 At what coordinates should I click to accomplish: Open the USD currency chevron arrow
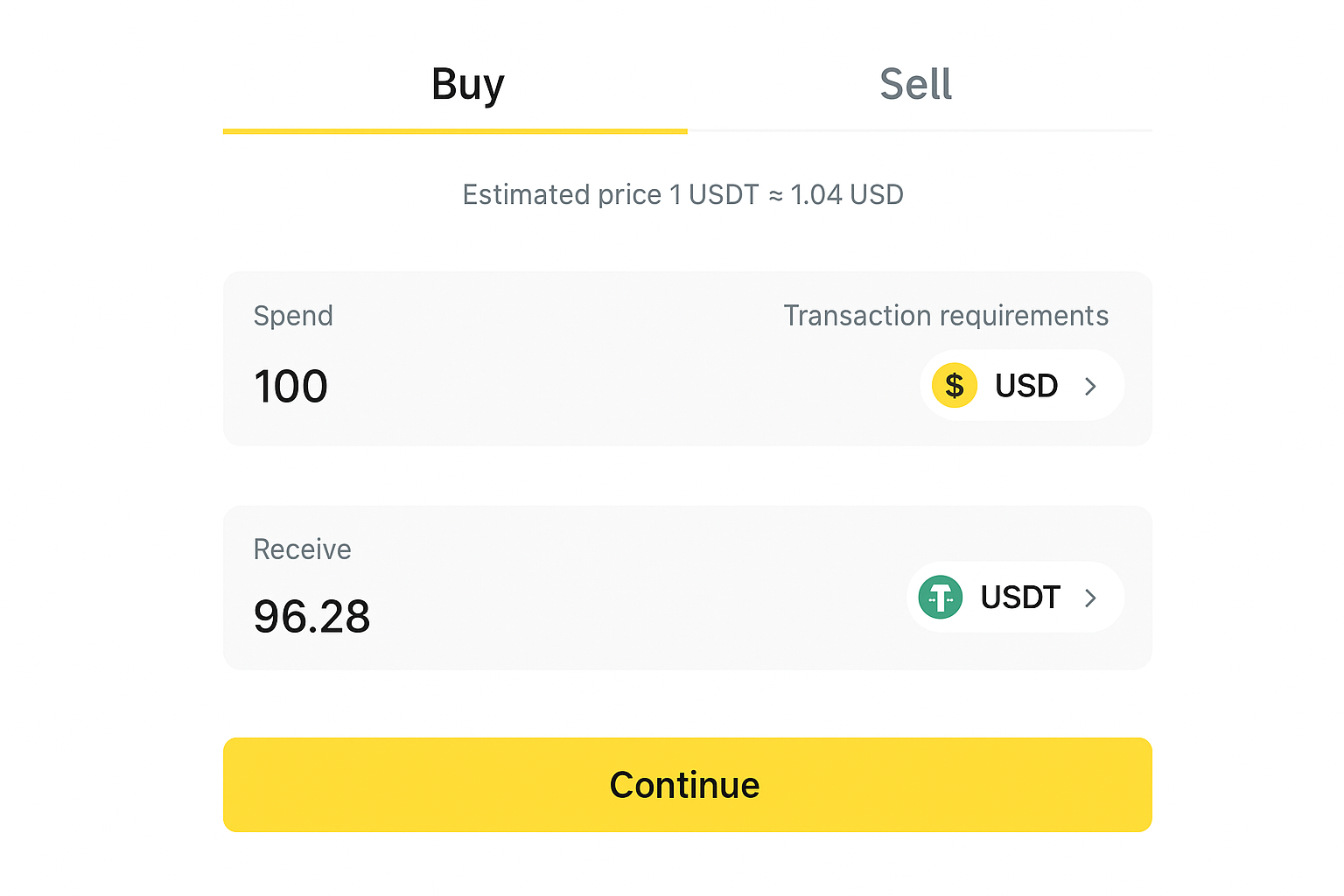[x=1090, y=385]
